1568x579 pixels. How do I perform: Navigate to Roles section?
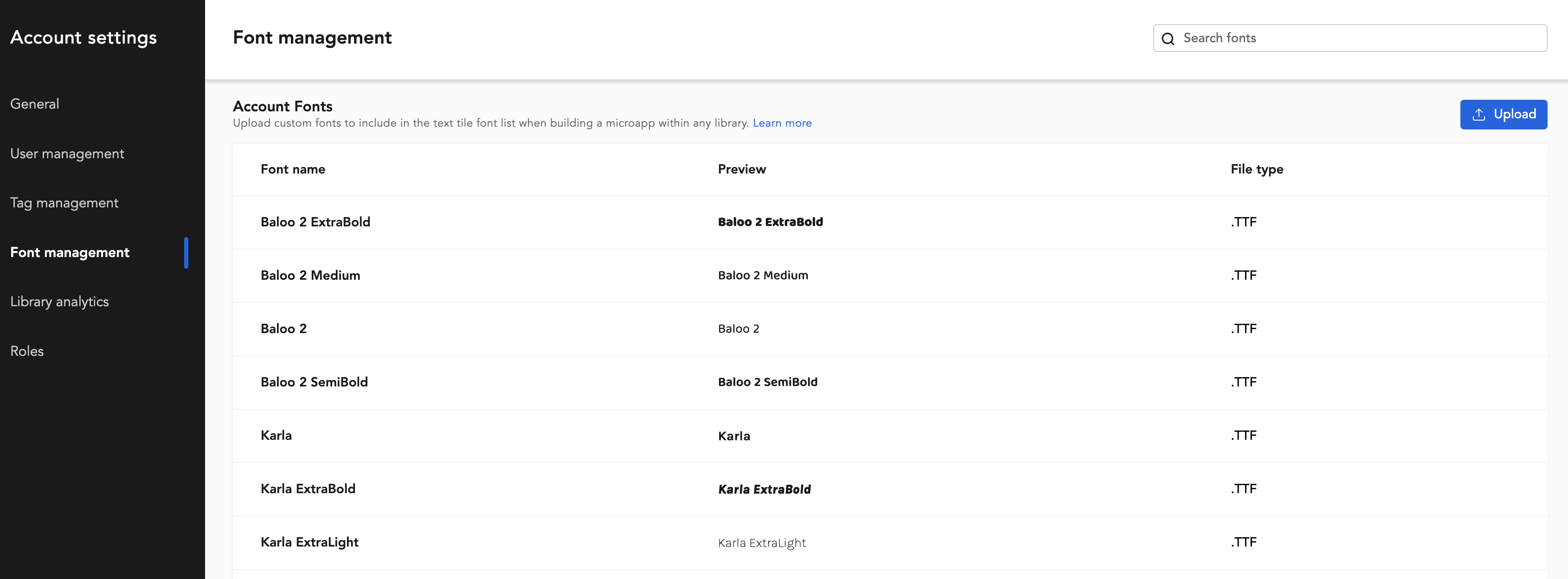point(27,351)
